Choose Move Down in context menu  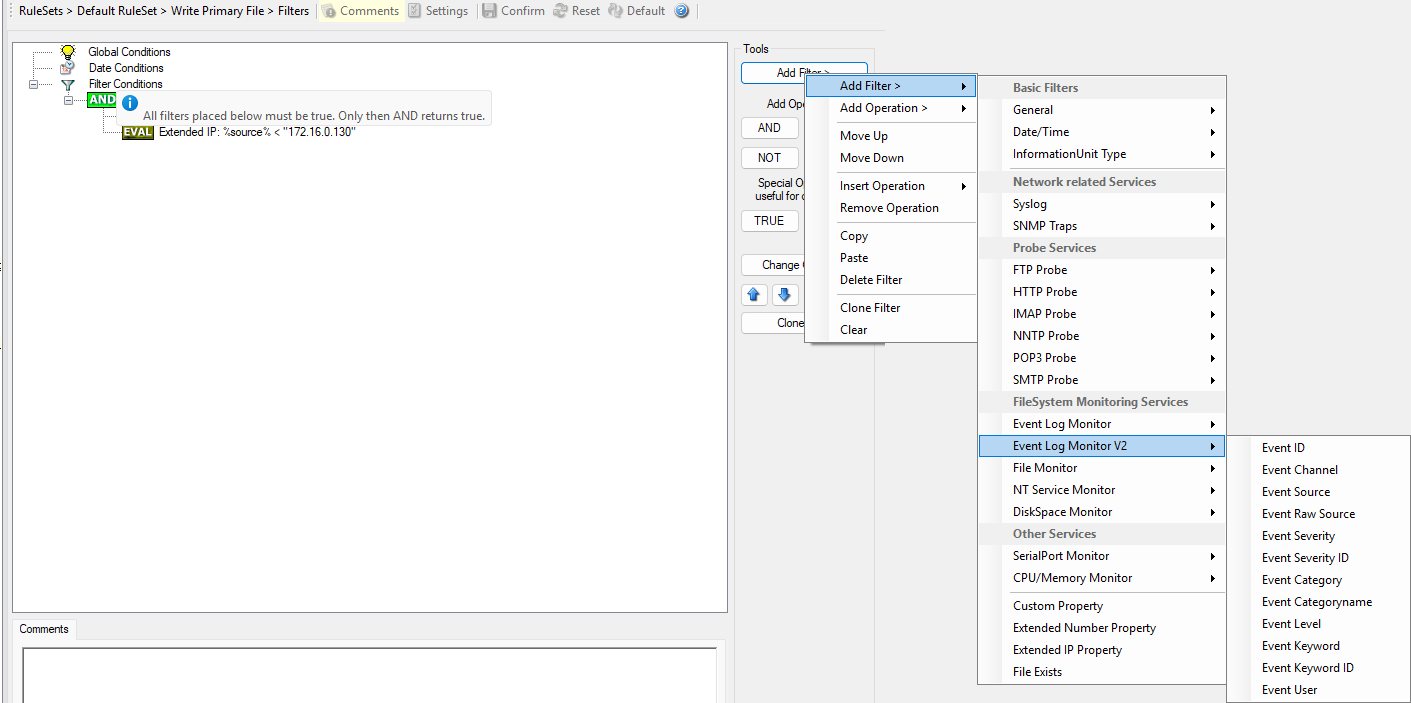(x=891, y=158)
